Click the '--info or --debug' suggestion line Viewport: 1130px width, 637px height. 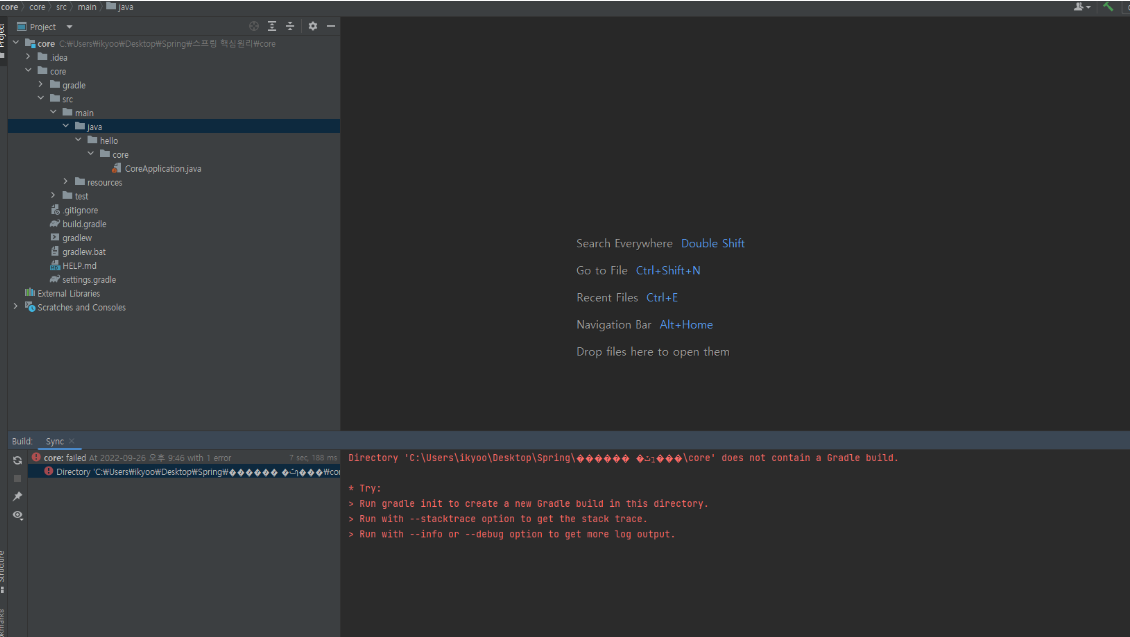tap(512, 534)
